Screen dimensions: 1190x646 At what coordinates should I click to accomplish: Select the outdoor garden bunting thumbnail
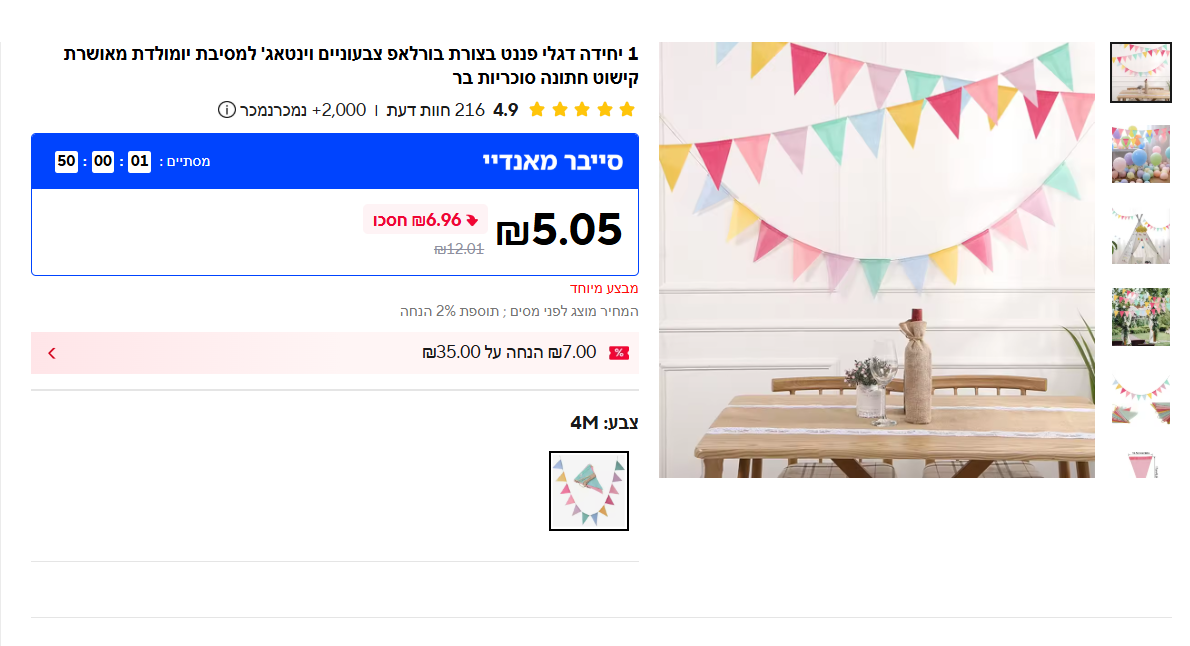[x=1140, y=317]
